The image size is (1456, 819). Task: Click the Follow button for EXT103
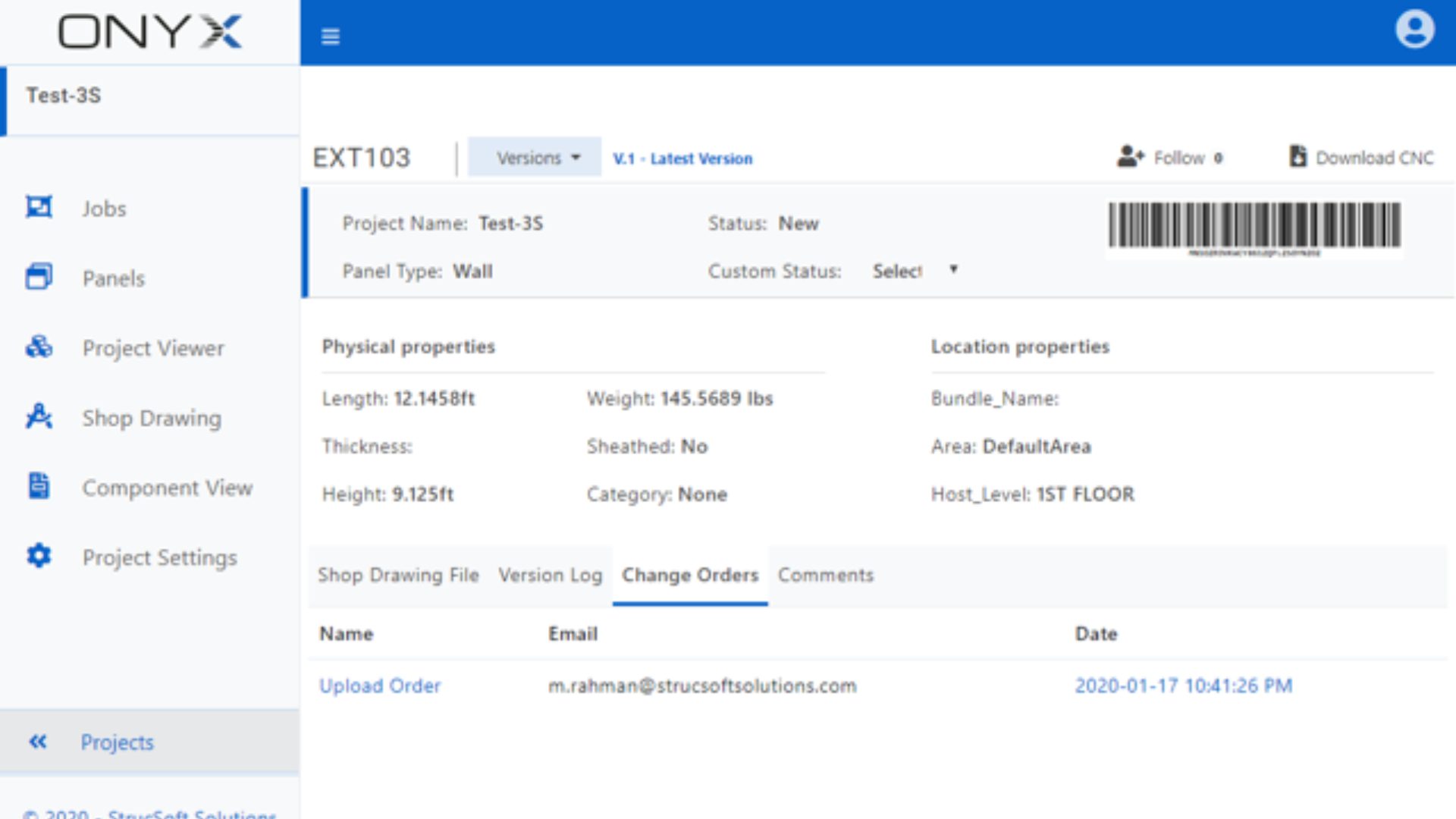point(1170,158)
